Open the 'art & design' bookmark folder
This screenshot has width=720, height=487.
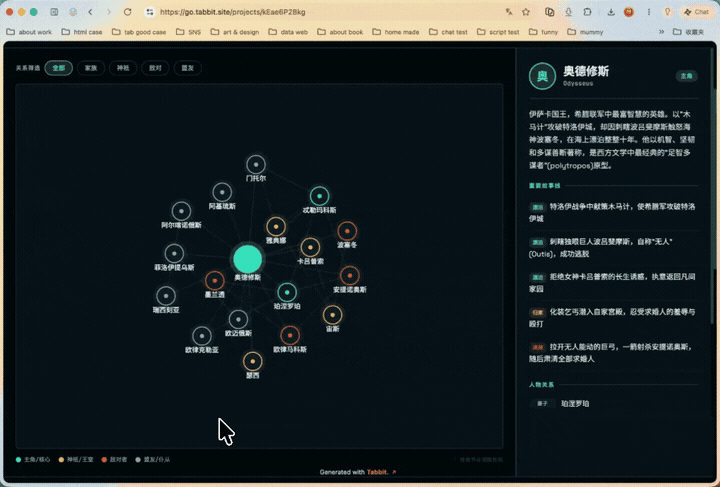(x=235, y=32)
